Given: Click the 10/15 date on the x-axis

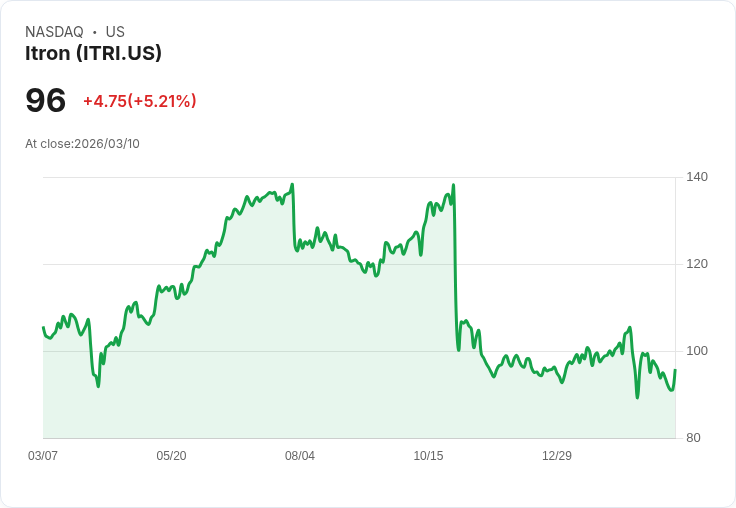Looking at the screenshot, I should pos(428,456).
